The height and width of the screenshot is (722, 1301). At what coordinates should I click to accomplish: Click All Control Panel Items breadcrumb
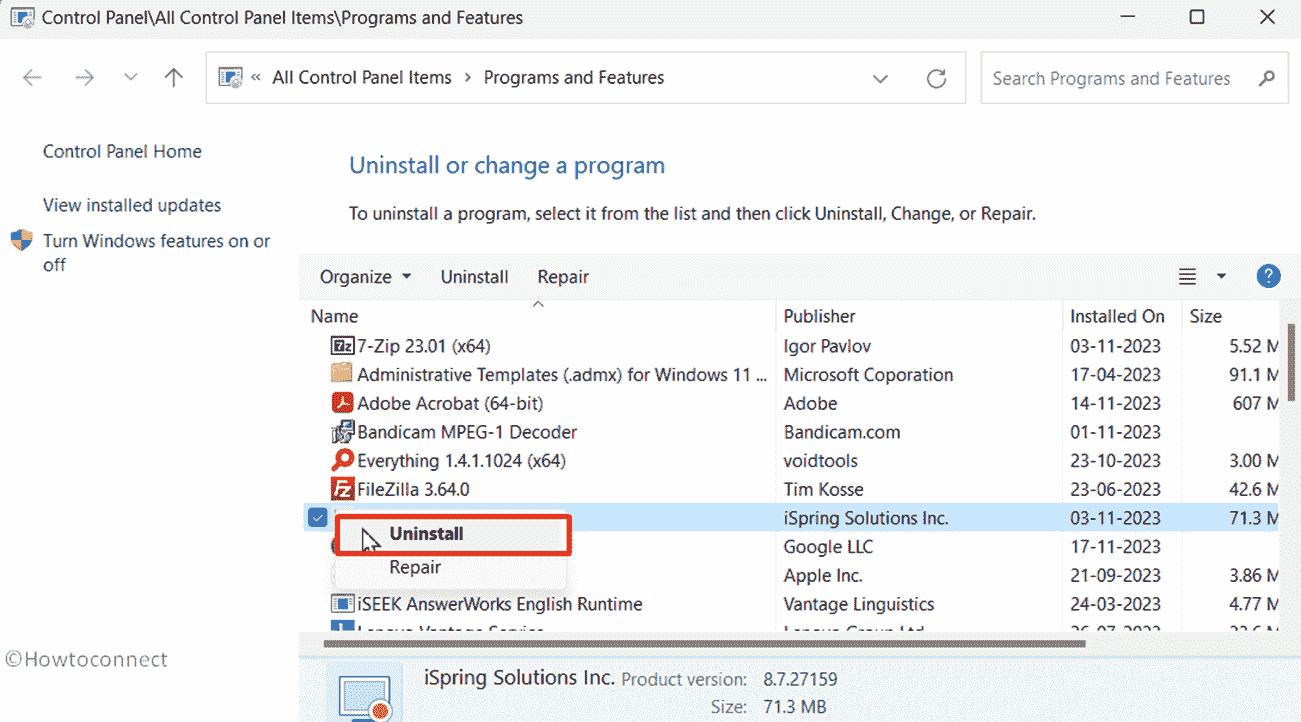pos(362,78)
